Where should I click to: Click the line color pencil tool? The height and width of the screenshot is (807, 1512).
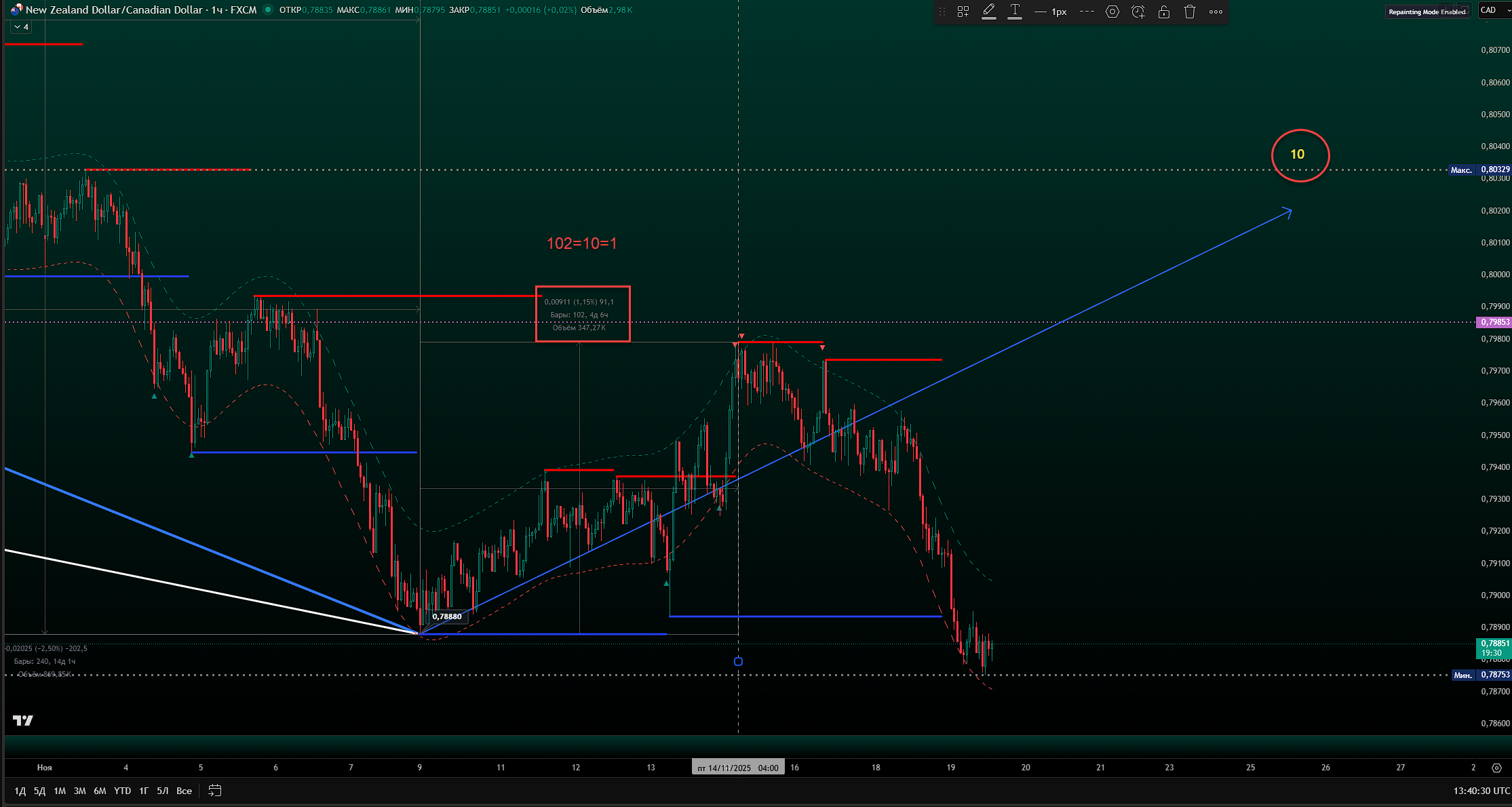click(x=988, y=11)
